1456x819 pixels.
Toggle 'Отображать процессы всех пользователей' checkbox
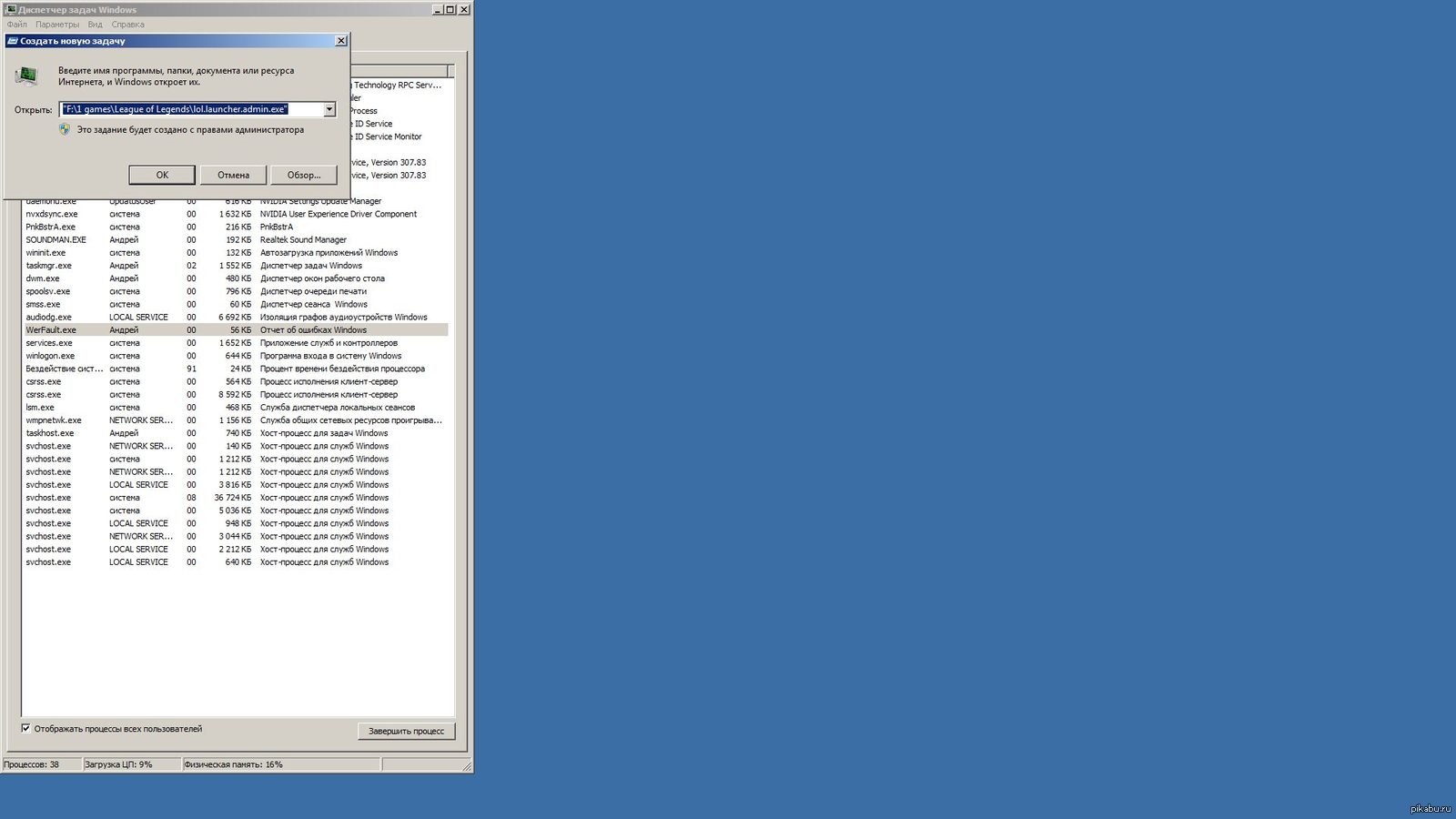coord(26,728)
